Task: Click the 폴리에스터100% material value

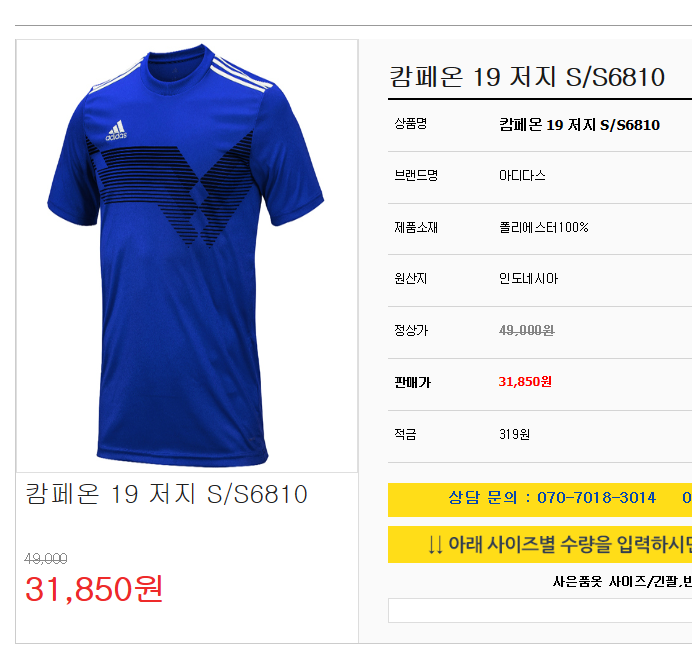Action: (544, 227)
